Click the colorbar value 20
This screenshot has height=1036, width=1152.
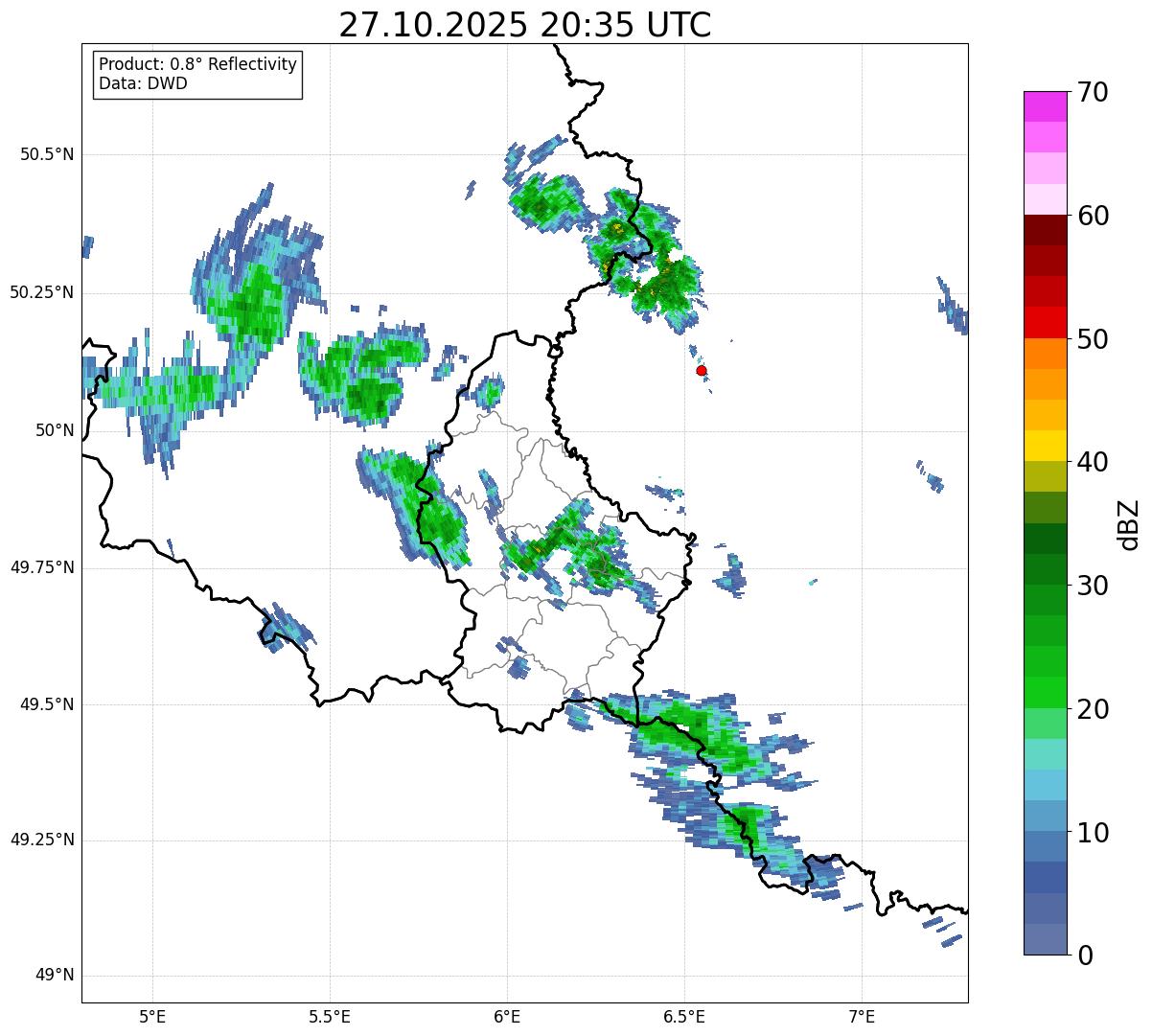[1093, 709]
